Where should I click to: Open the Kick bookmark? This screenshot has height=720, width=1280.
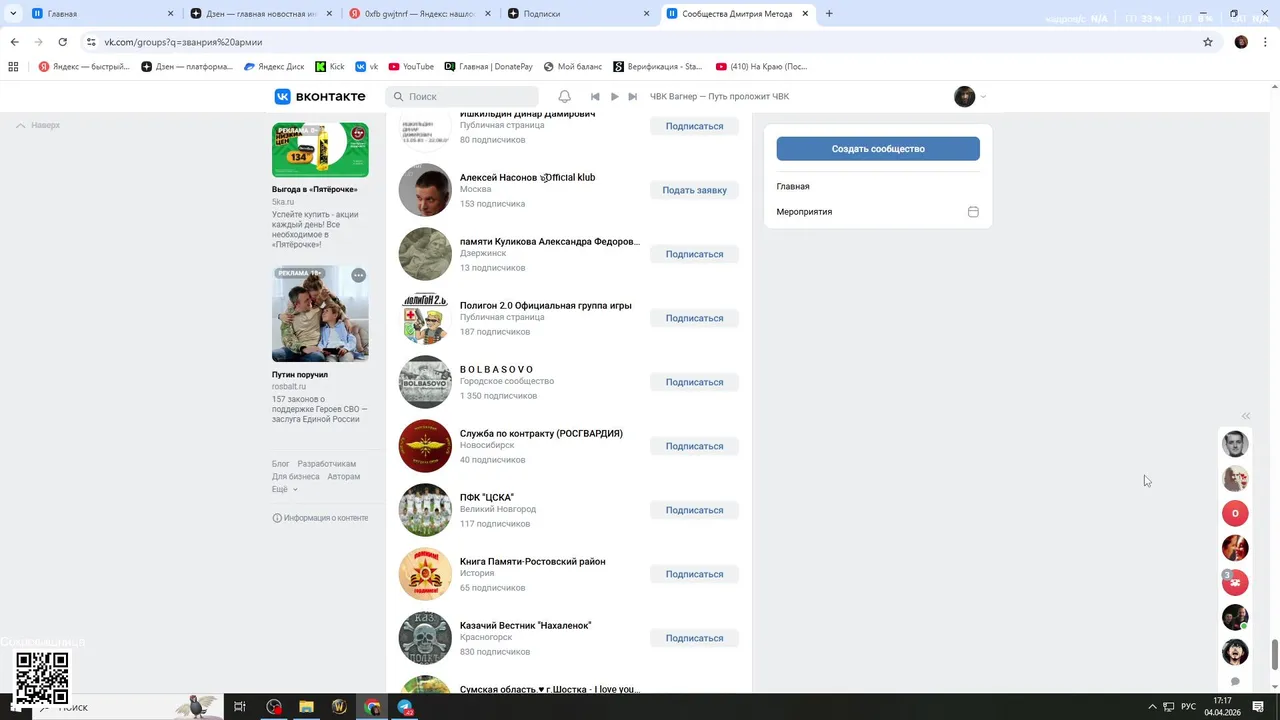coord(330,67)
